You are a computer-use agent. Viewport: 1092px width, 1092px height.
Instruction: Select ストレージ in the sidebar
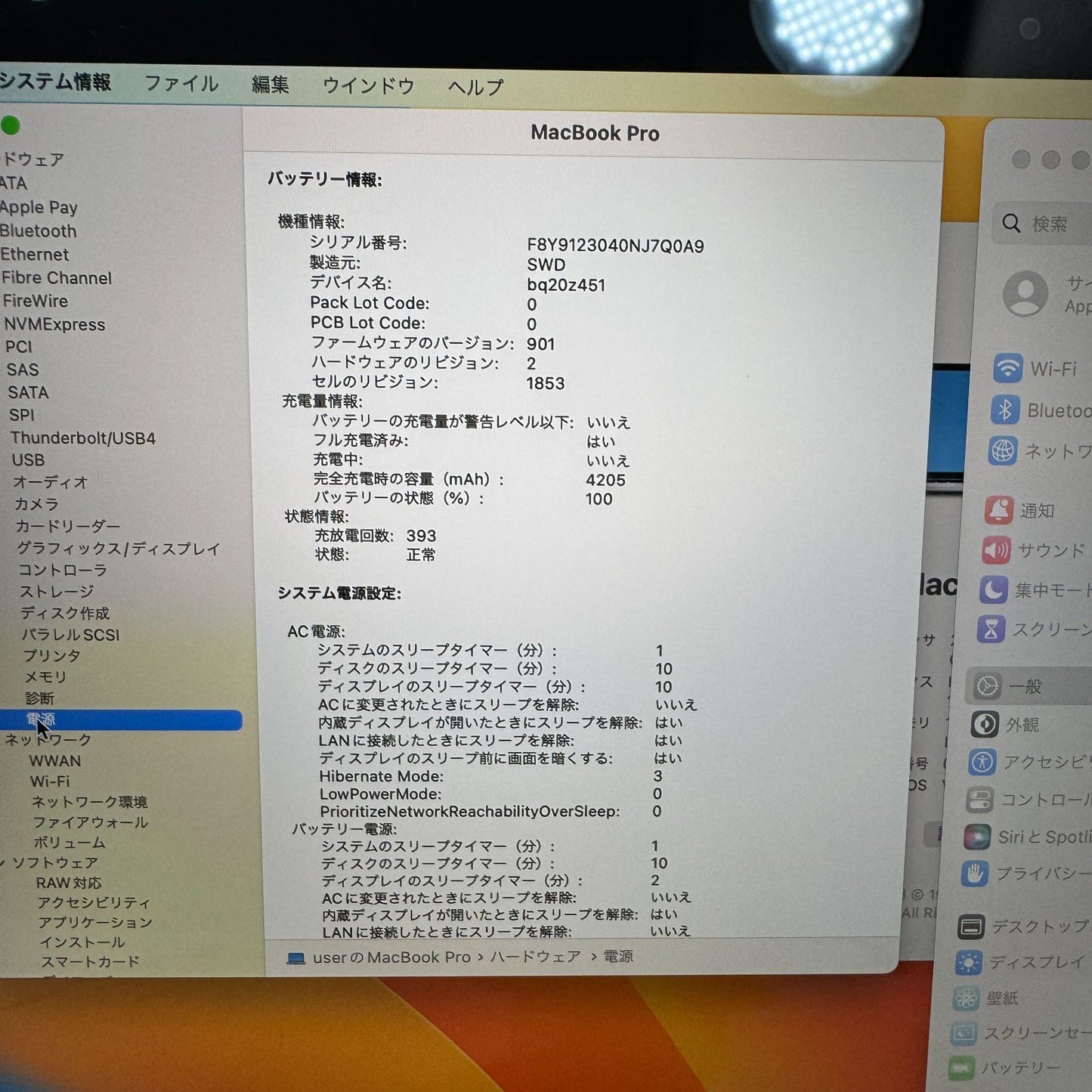tap(57, 591)
